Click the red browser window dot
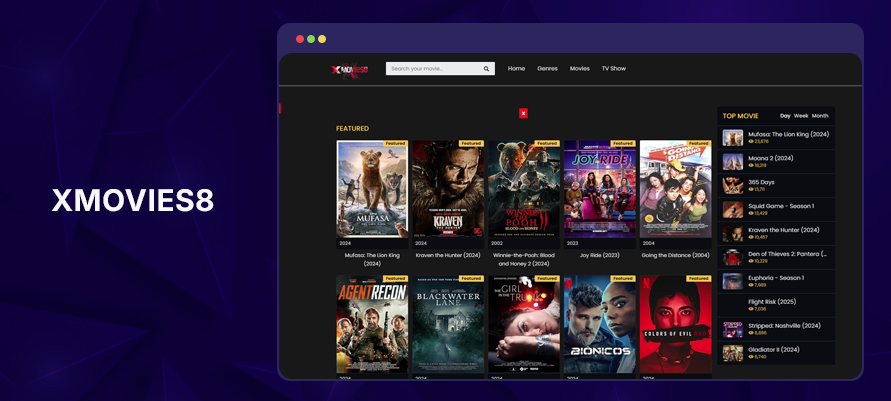Image resolution: width=891 pixels, height=401 pixels. tap(300, 39)
